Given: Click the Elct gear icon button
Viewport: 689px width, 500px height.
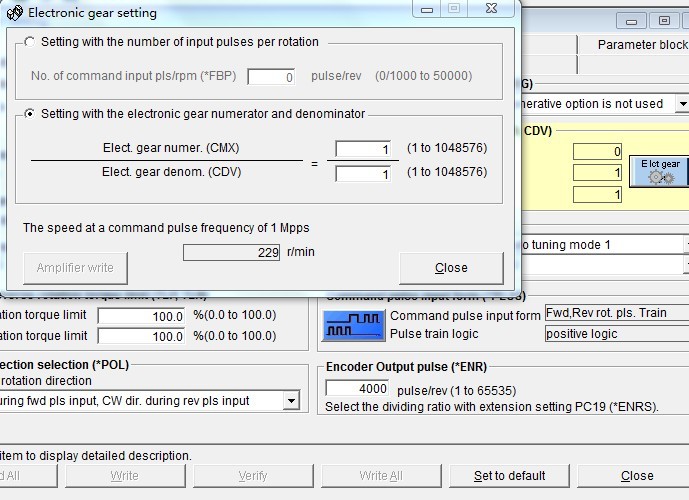Looking at the screenshot, I should pos(659,171).
